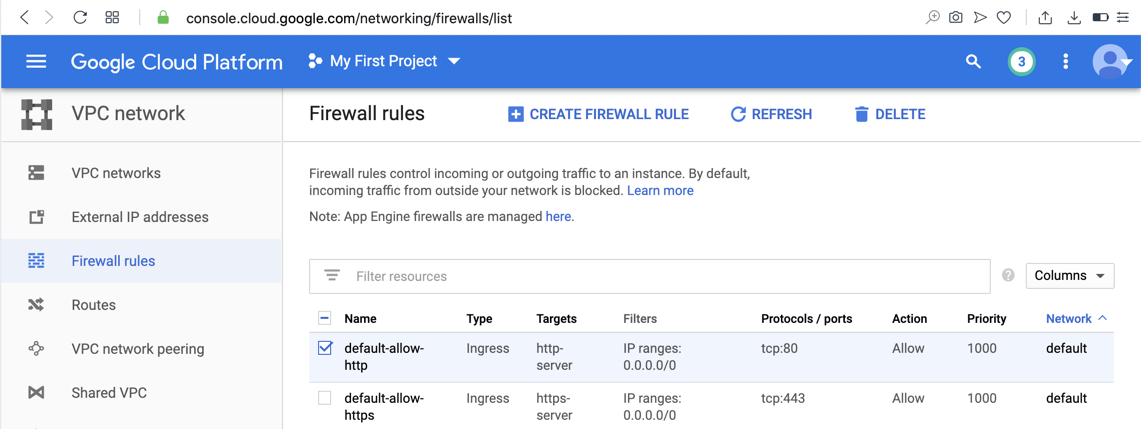1141x429 pixels.
Task: Click the VPC network peering icon
Action: coord(36,349)
